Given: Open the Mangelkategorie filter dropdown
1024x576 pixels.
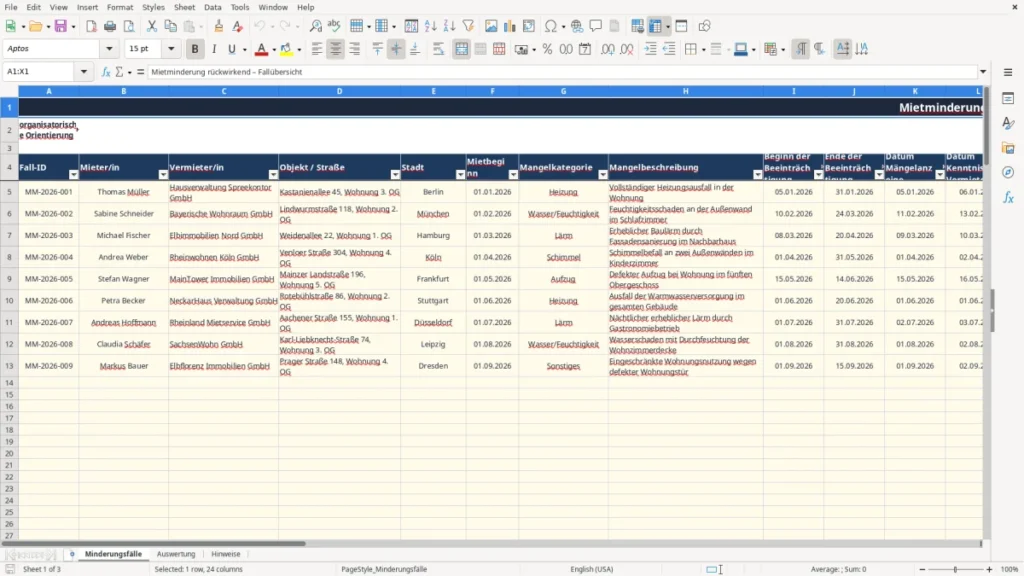Looking at the screenshot, I should click(603, 174).
